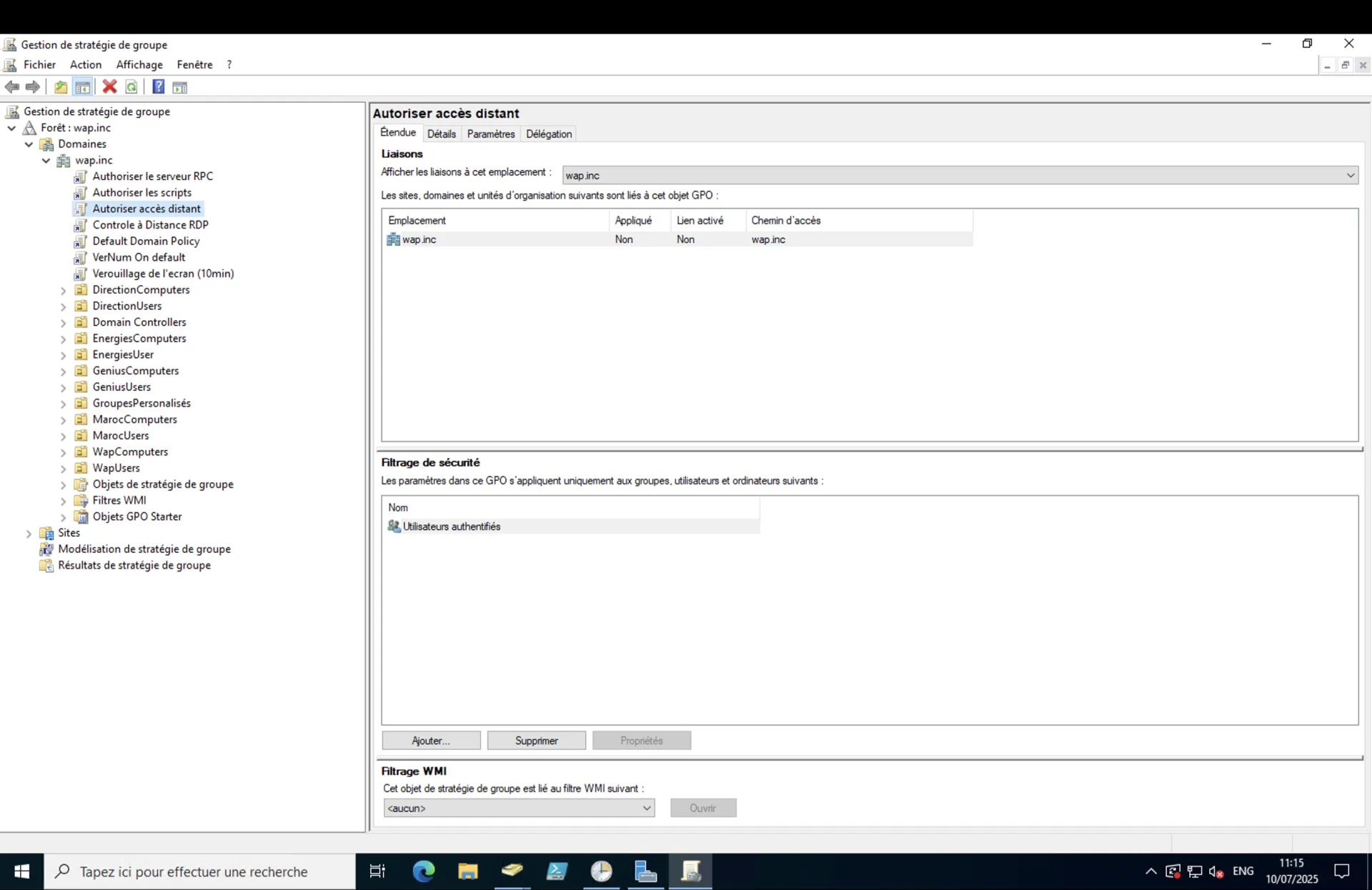Switch to the Détails tab
The width and height of the screenshot is (1372, 890).
click(x=441, y=134)
